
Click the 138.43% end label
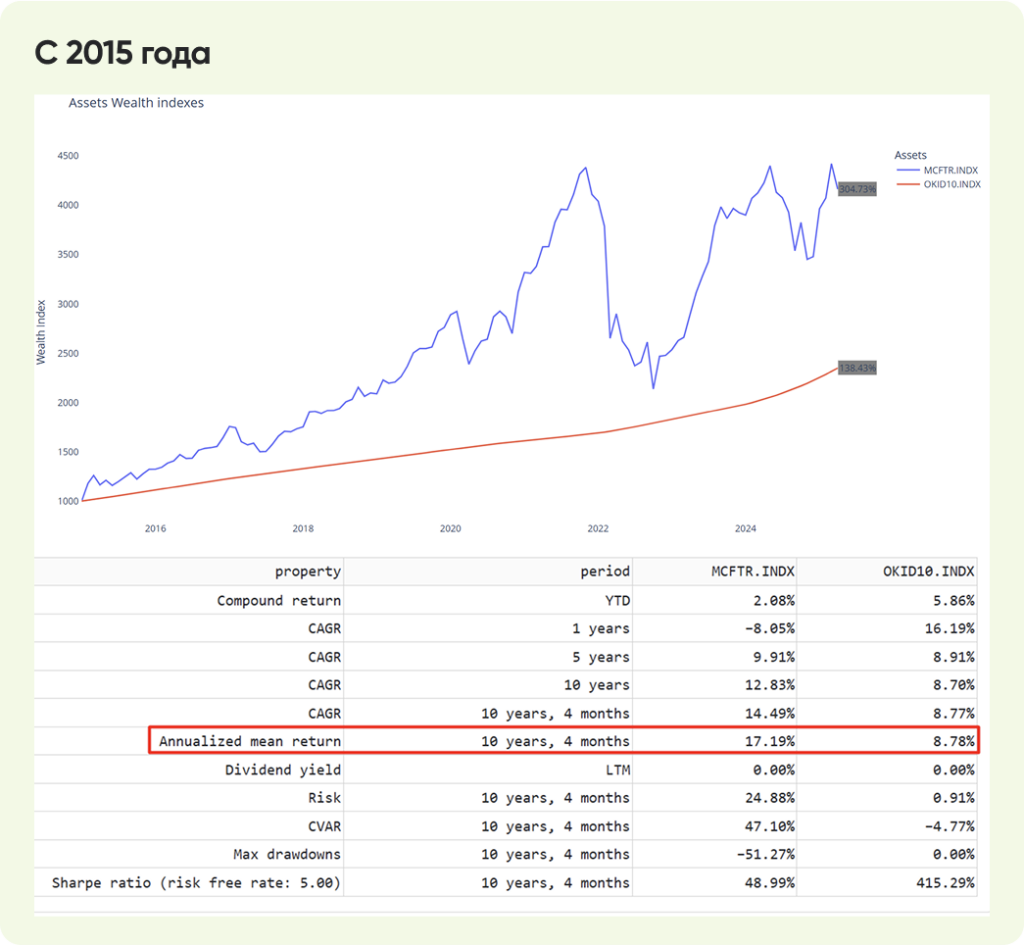click(857, 368)
